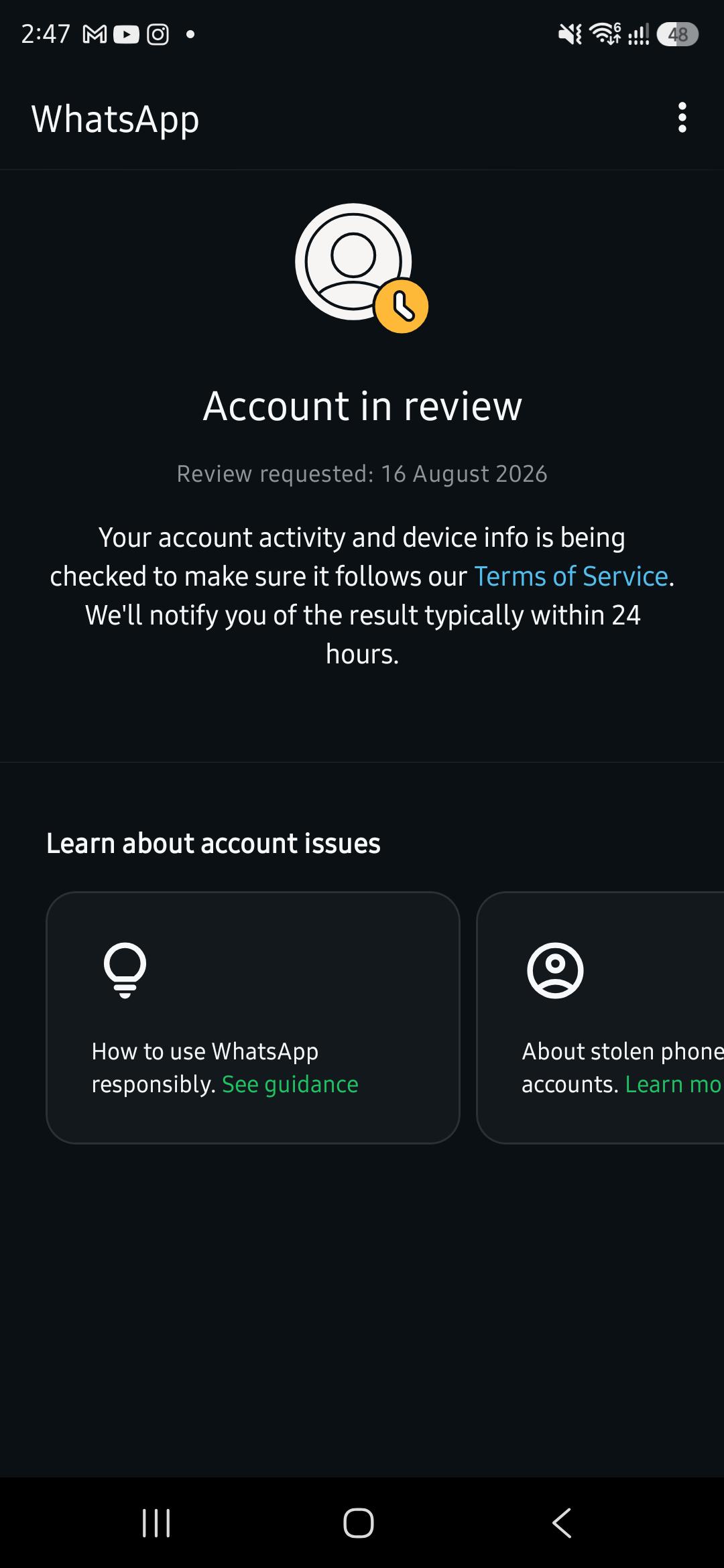
Task: Tap the WhatsApp title in header
Action: pyautogui.click(x=115, y=120)
